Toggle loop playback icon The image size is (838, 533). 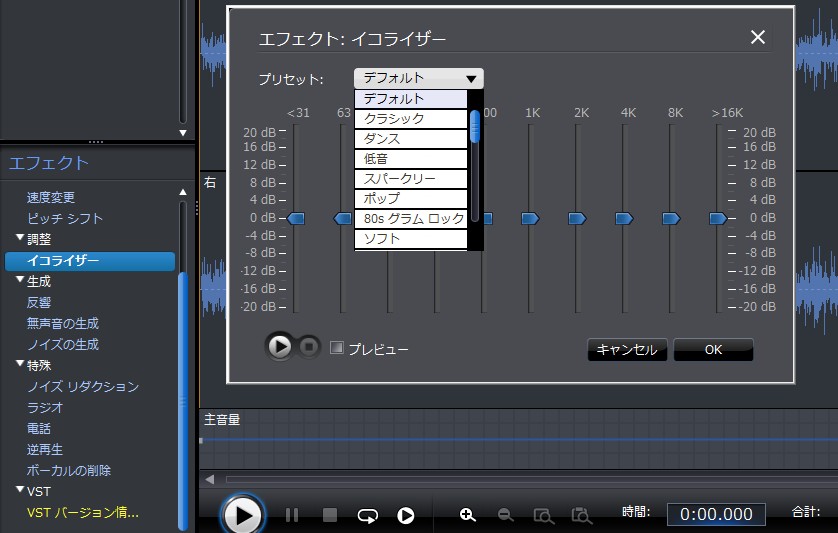point(368,515)
